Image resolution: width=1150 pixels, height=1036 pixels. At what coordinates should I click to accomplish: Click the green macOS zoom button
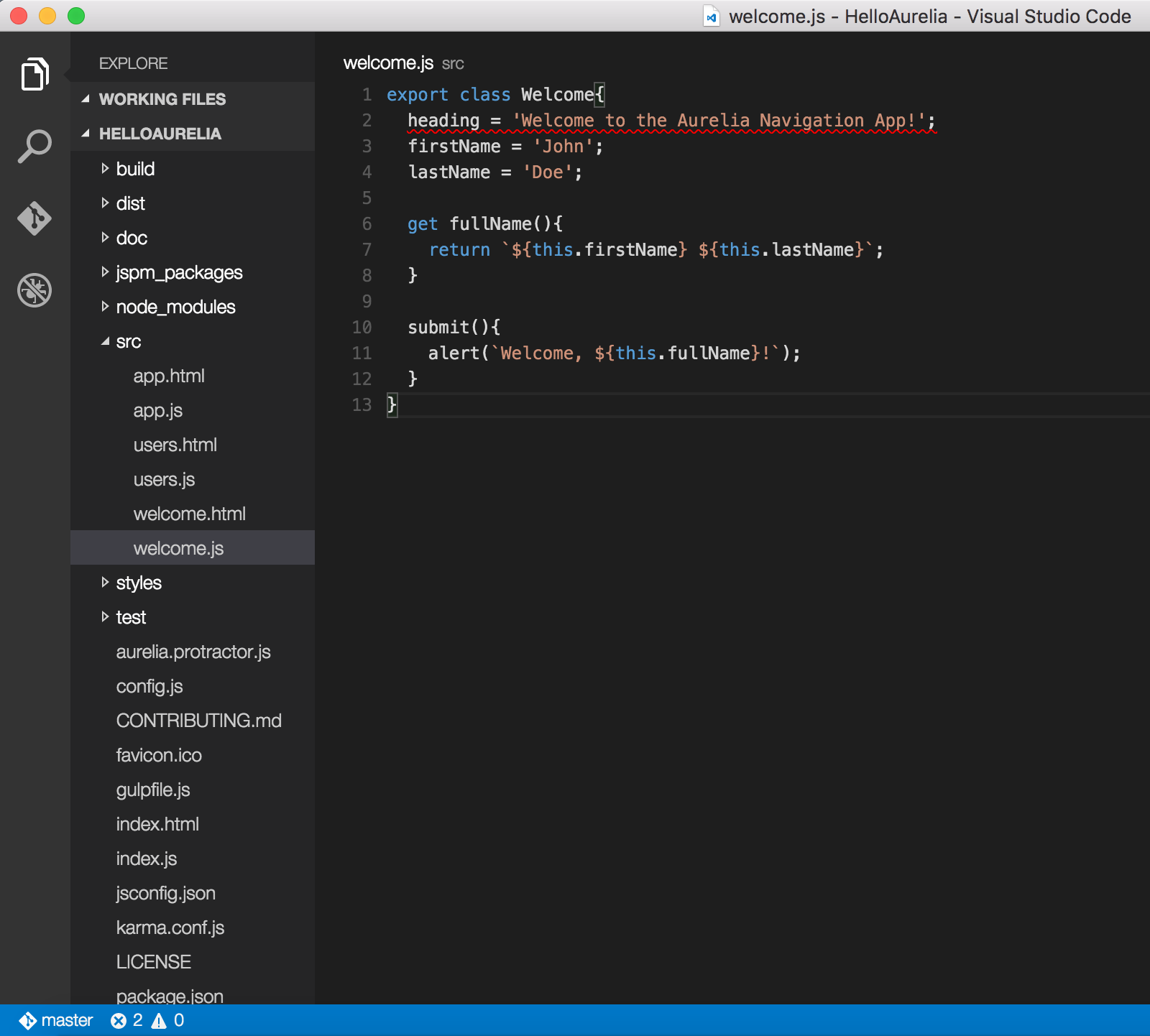point(76,16)
